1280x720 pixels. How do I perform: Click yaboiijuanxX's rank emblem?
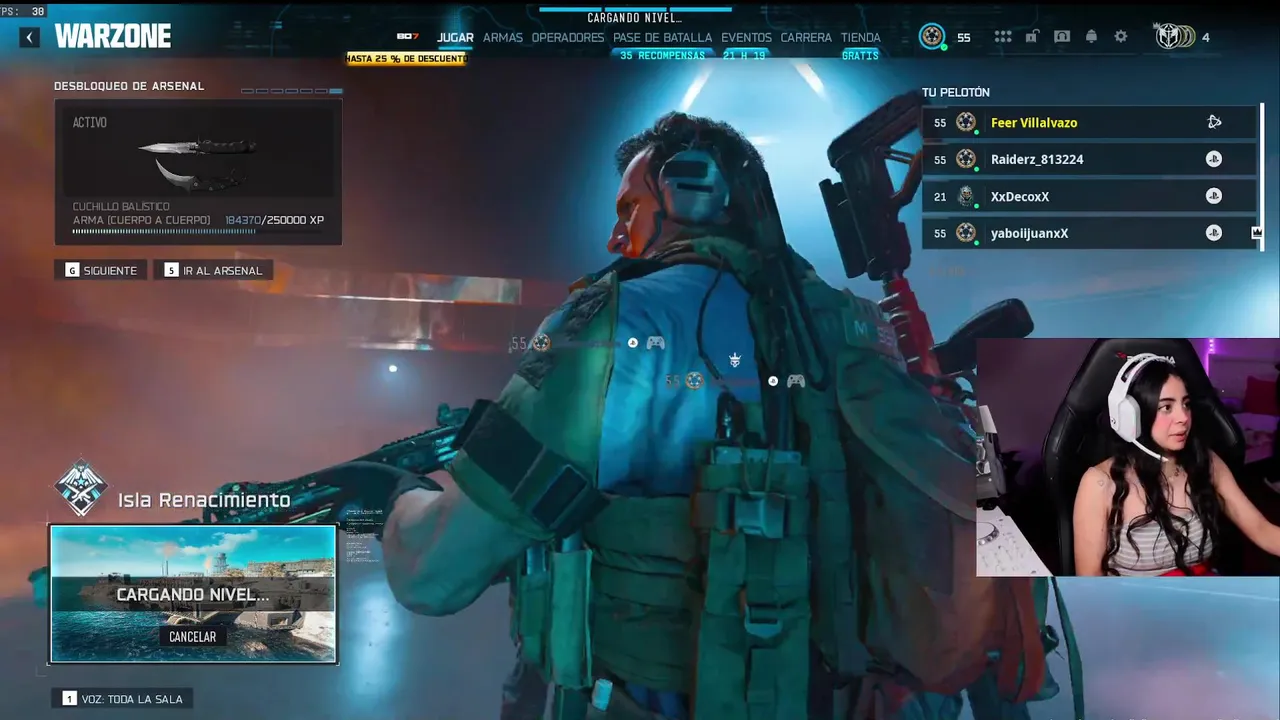coord(966,233)
